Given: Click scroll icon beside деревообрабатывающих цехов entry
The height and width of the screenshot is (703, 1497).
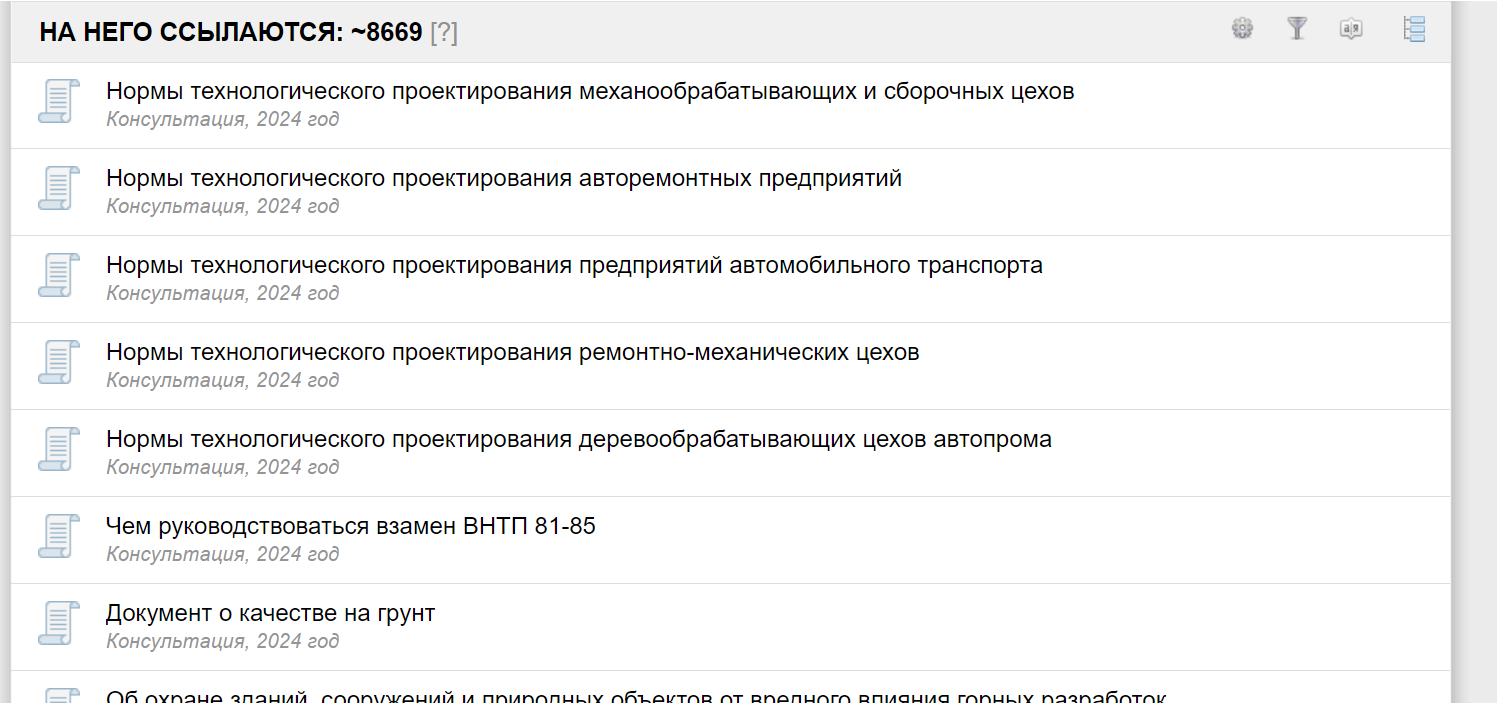Looking at the screenshot, I should click(x=58, y=450).
